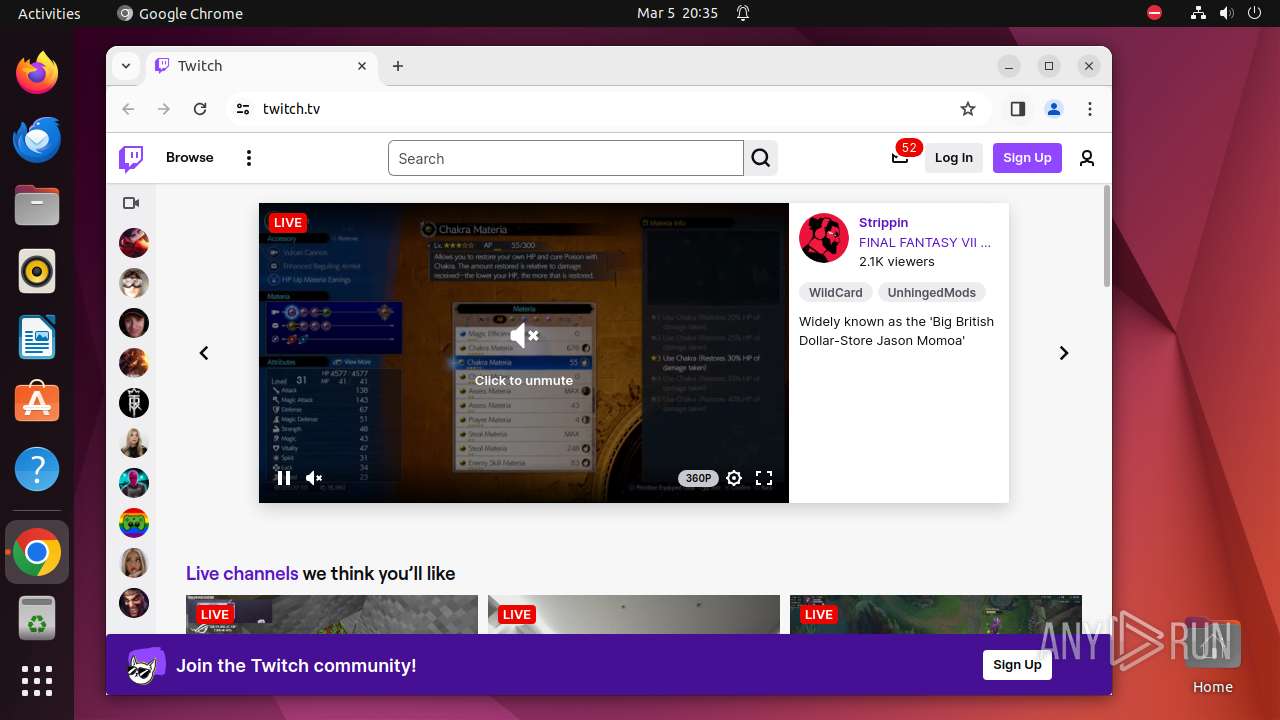Open the Google Chrome app menu in top bar
The width and height of the screenshot is (1280, 720).
tap(180, 13)
